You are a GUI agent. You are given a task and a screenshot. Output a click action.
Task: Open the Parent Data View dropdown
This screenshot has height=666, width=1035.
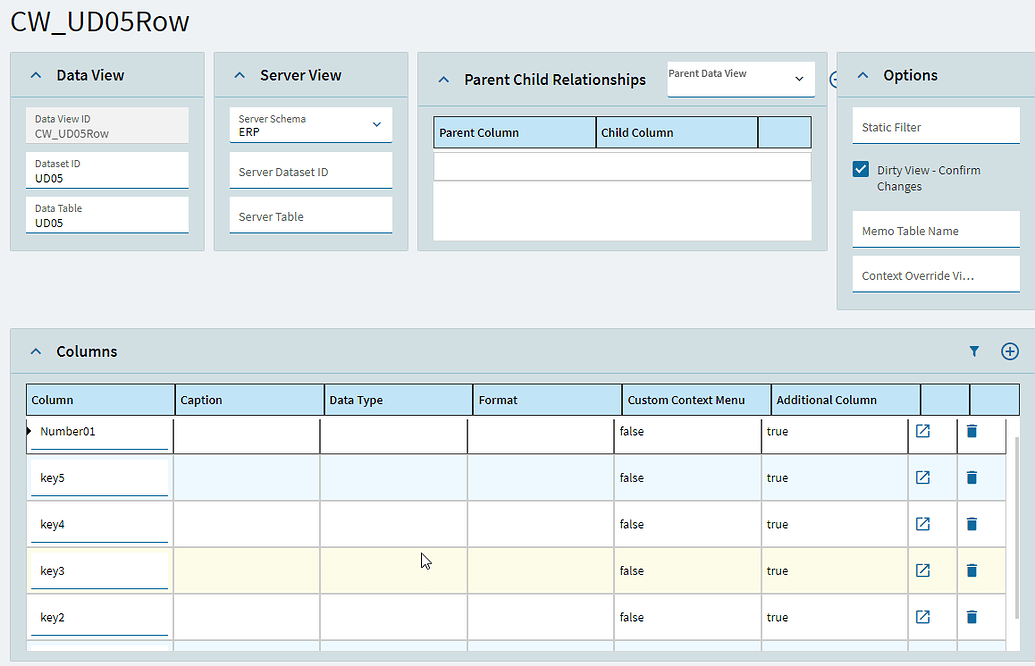point(799,78)
